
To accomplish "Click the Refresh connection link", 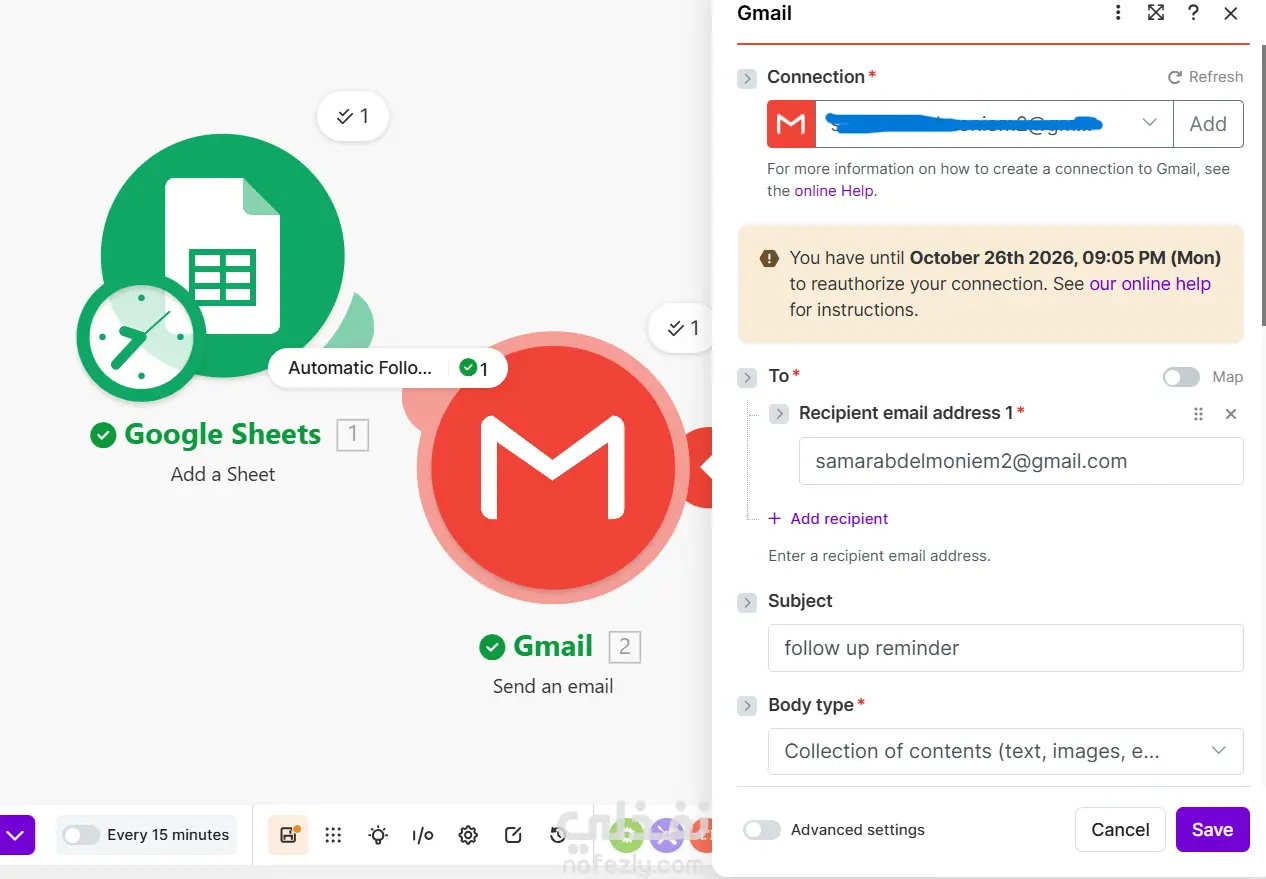I will point(1206,77).
